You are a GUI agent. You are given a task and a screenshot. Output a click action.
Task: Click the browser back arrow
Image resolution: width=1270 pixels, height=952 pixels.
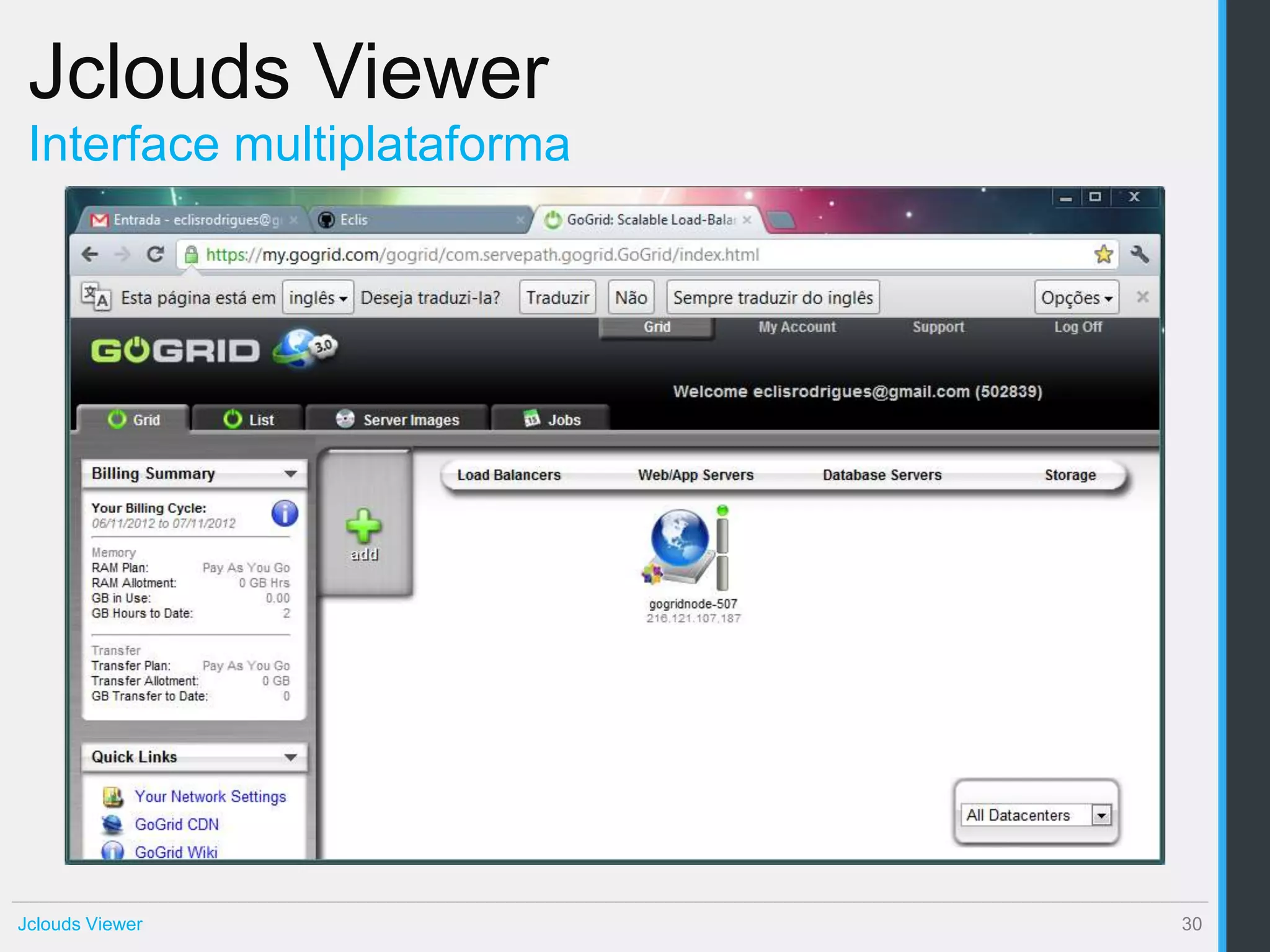91,255
